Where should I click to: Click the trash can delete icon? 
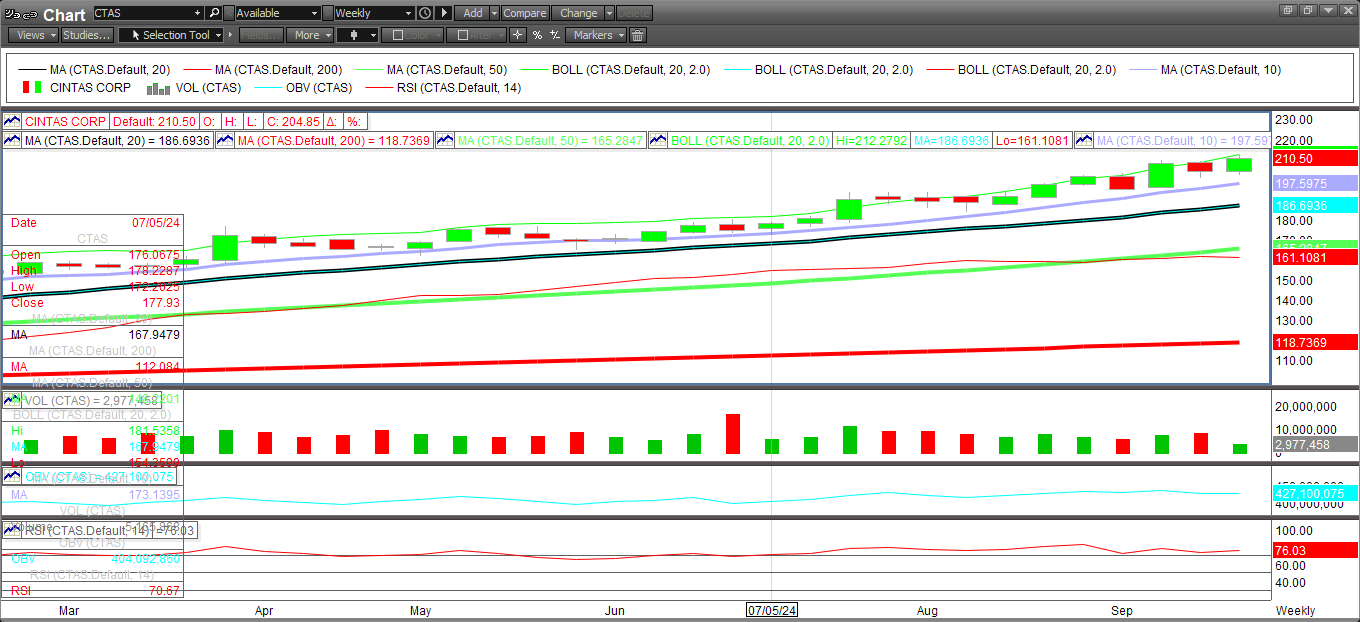[637, 35]
